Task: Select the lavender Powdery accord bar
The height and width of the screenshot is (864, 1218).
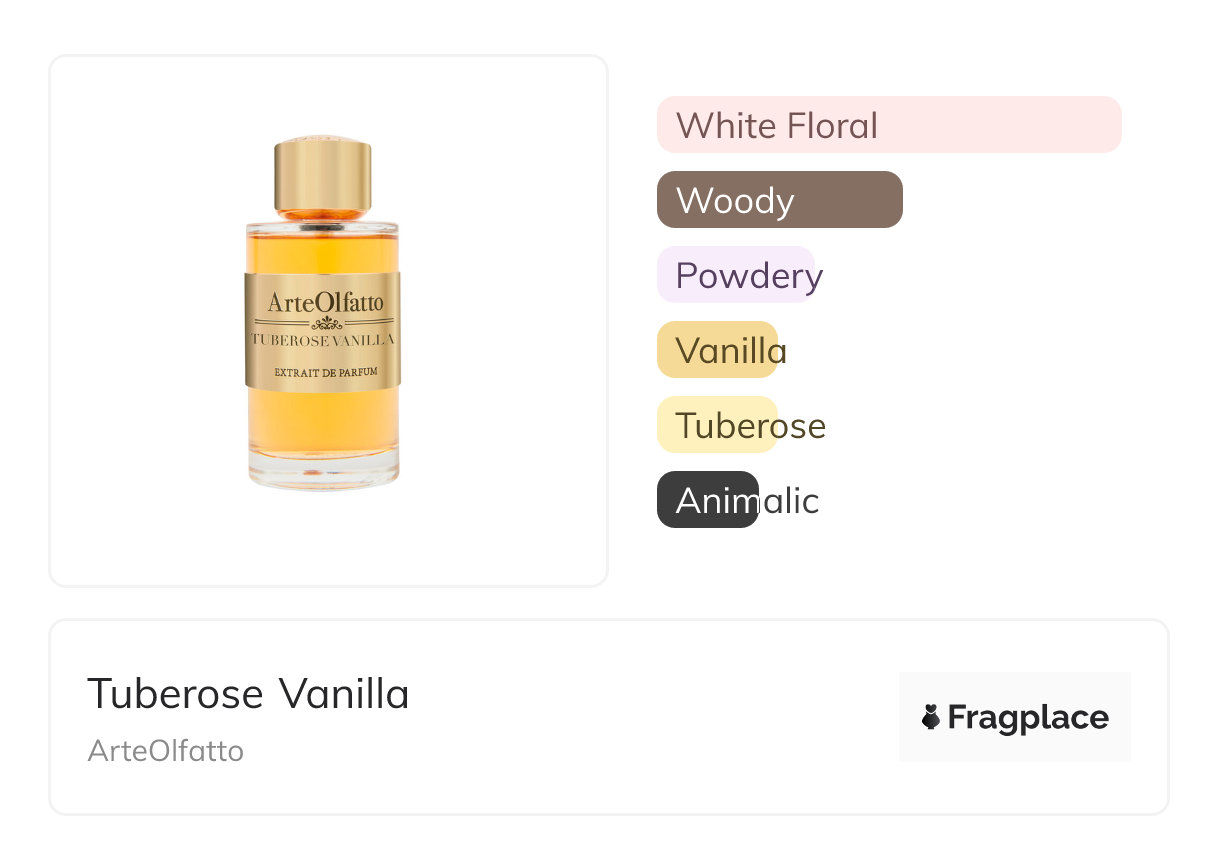Action: click(x=735, y=275)
